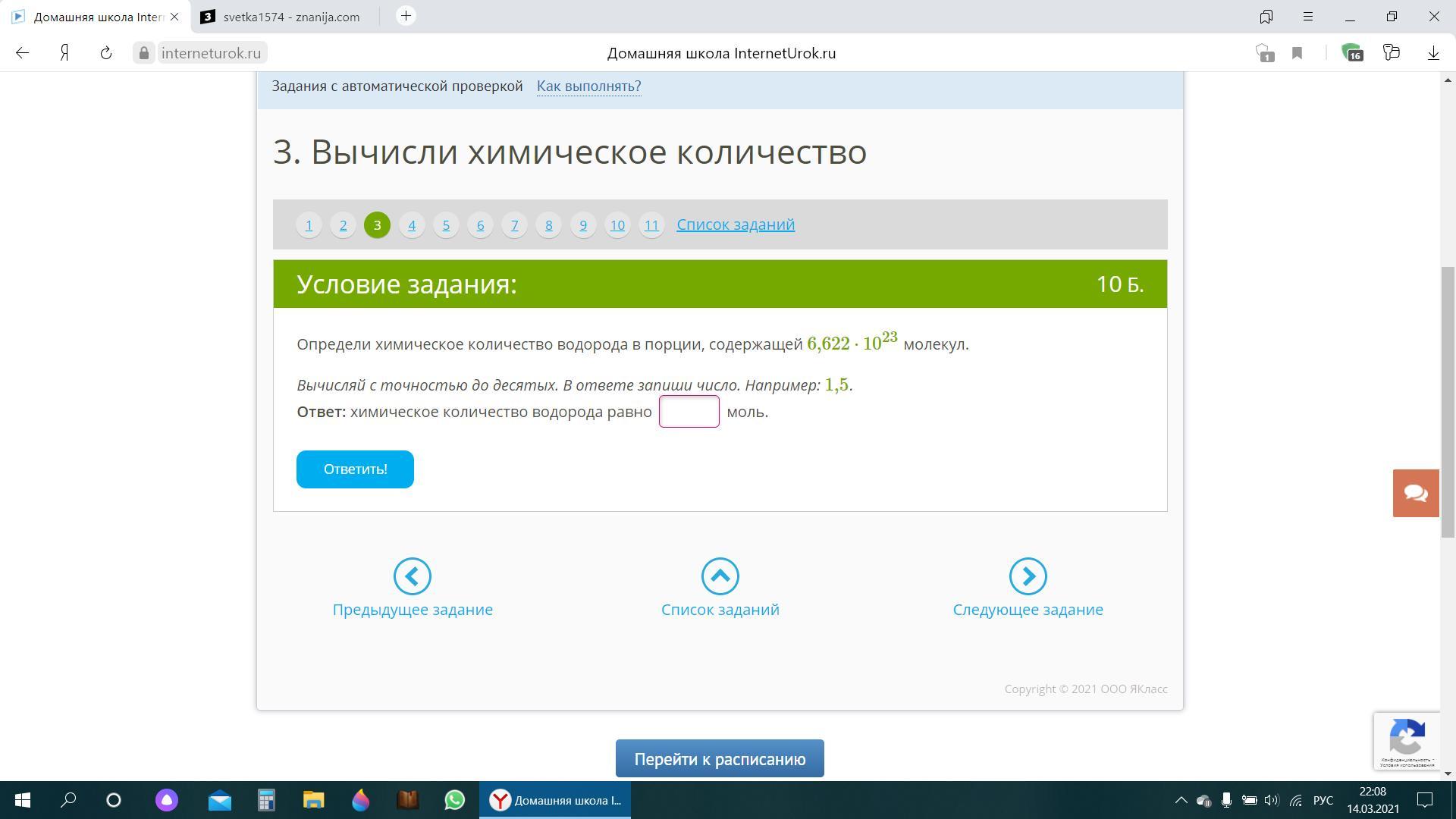Go to task number 7

pyautogui.click(x=514, y=225)
